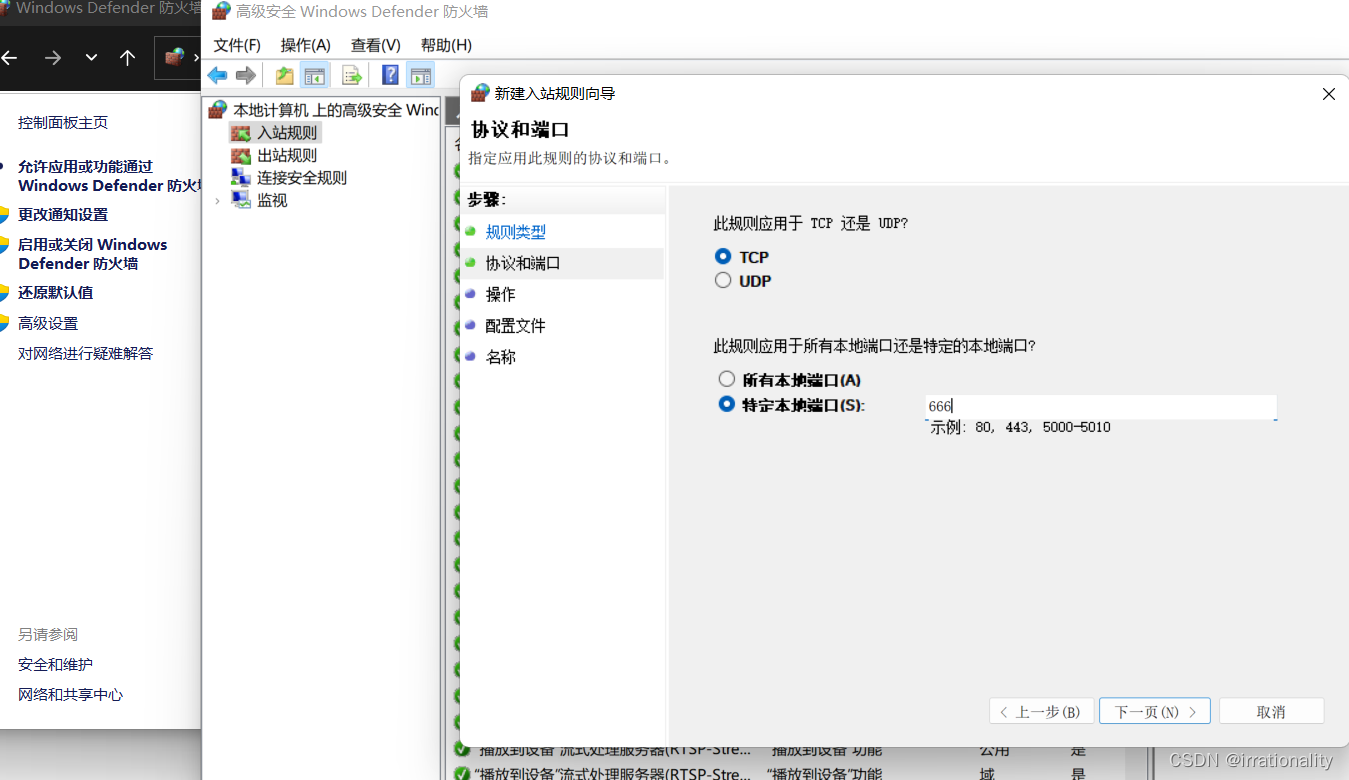The width and height of the screenshot is (1349, 780).
Task: Select the TCP radio button
Action: pyautogui.click(x=723, y=256)
